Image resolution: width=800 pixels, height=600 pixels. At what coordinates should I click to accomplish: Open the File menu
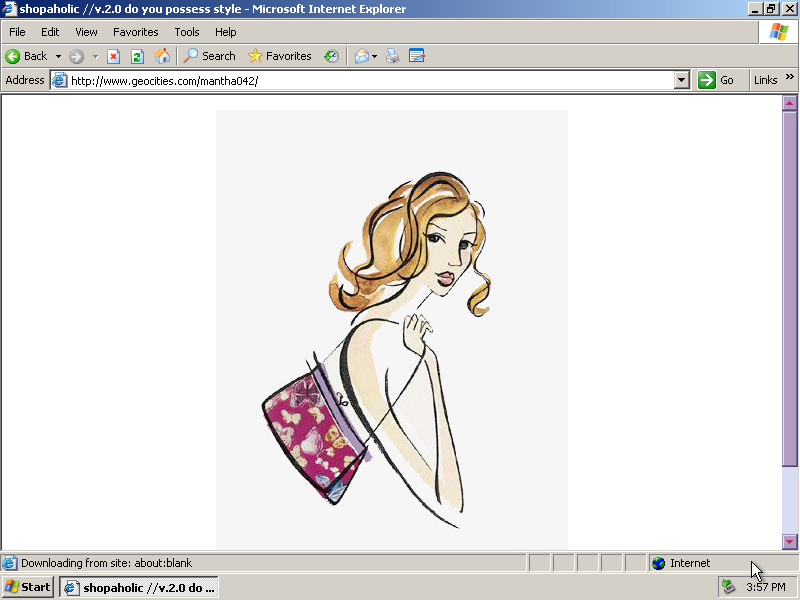click(x=17, y=32)
